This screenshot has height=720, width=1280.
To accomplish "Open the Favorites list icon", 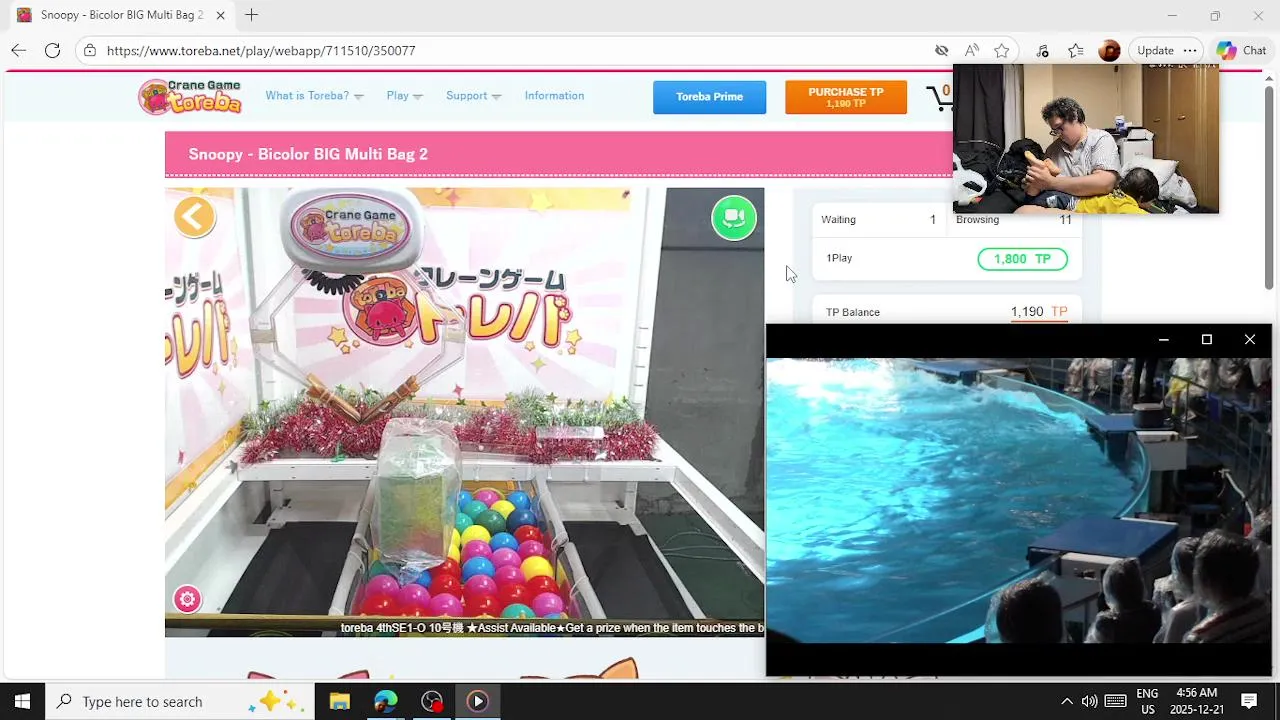I will tap(1075, 50).
